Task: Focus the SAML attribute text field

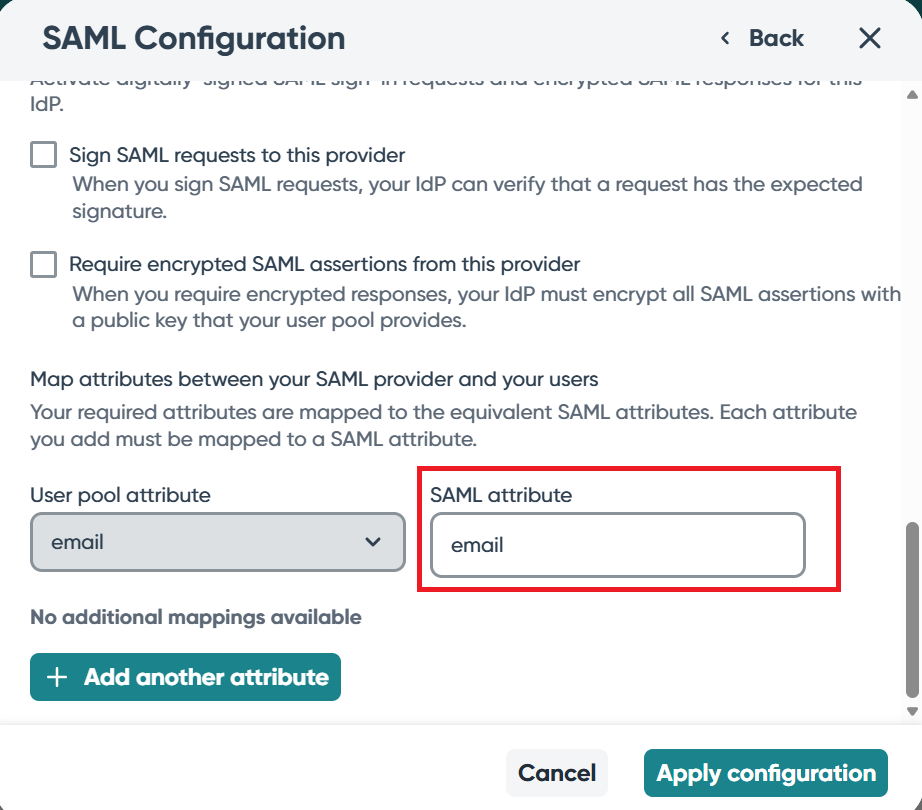Action: click(617, 545)
